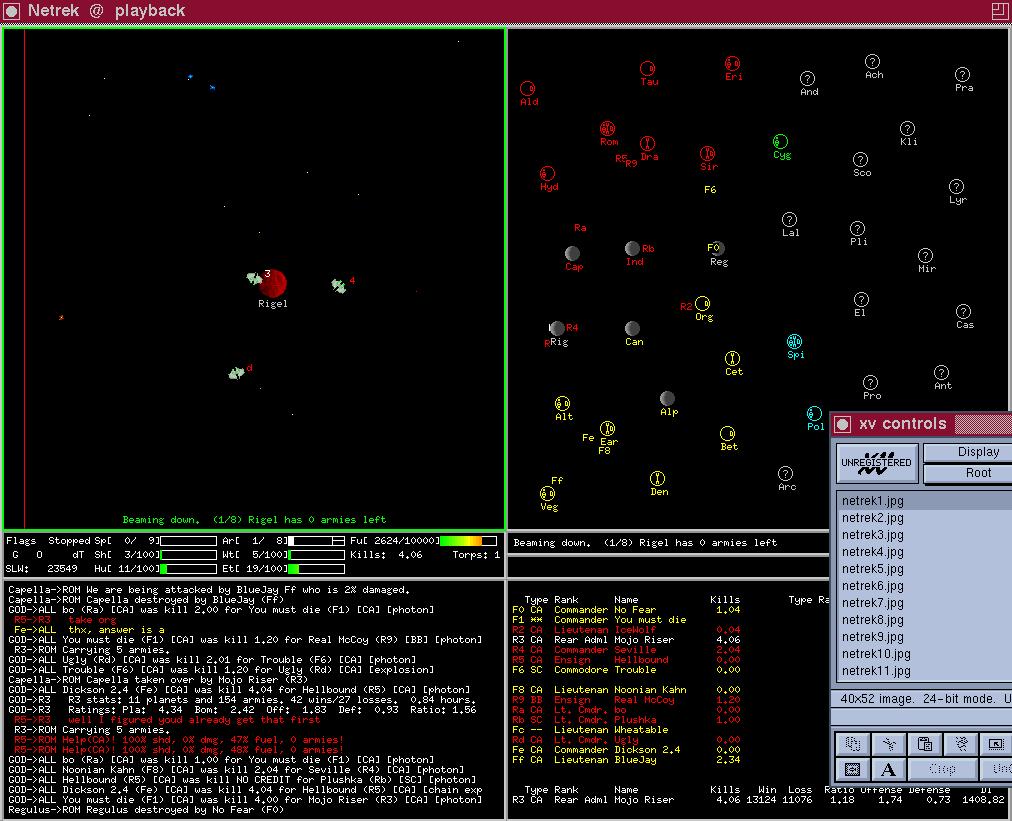Select netrek8.jpg in the xv file list

click(x=924, y=620)
